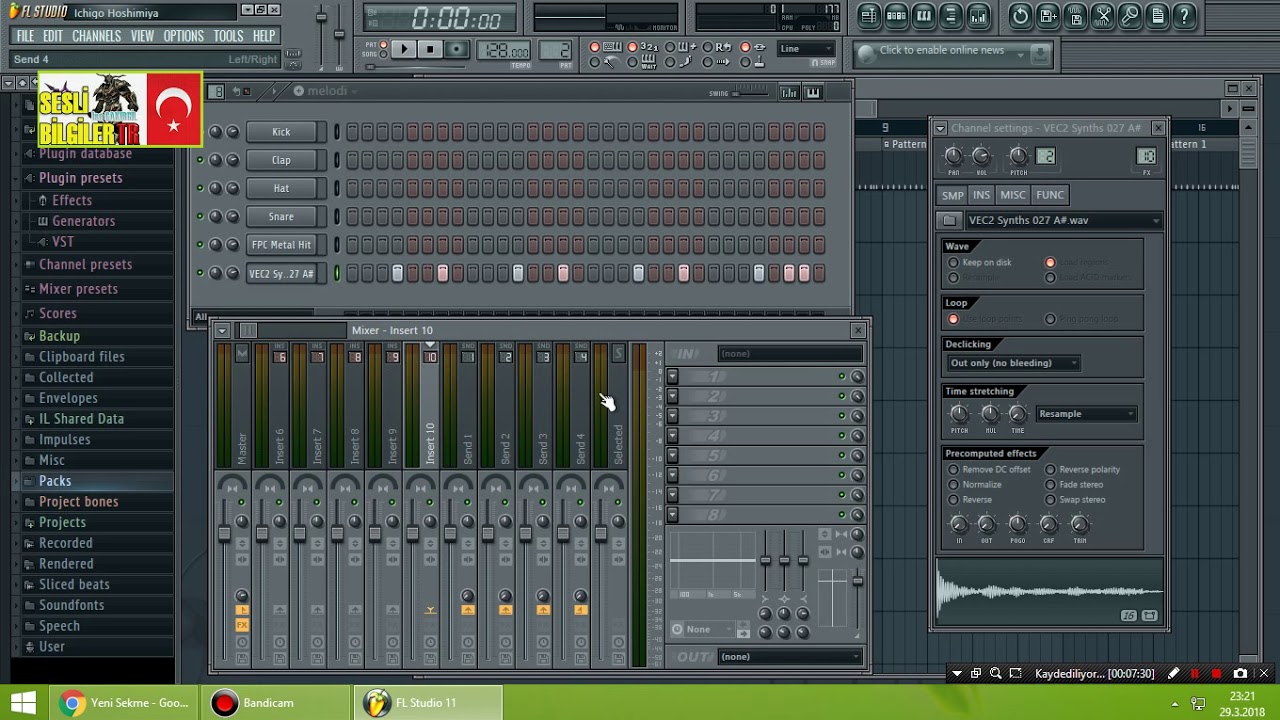Open the mixer options menu arrow
The height and width of the screenshot is (720, 1280).
[222, 331]
